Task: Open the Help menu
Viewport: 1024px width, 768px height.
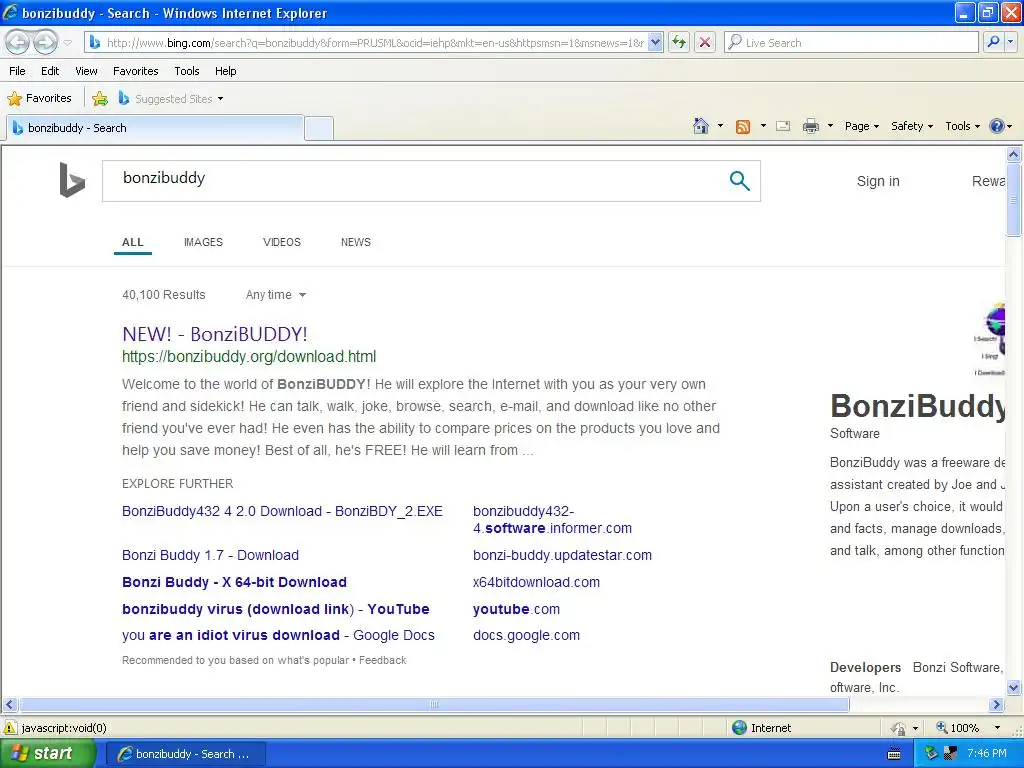Action: click(x=225, y=71)
